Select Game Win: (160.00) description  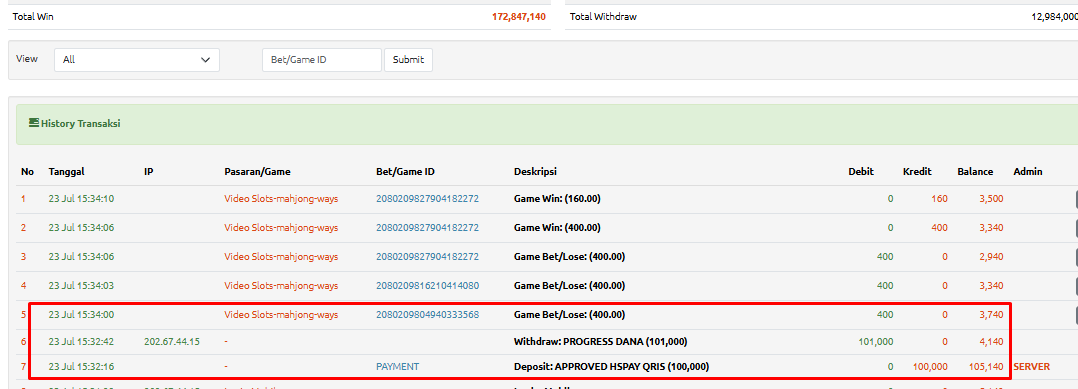click(558, 199)
